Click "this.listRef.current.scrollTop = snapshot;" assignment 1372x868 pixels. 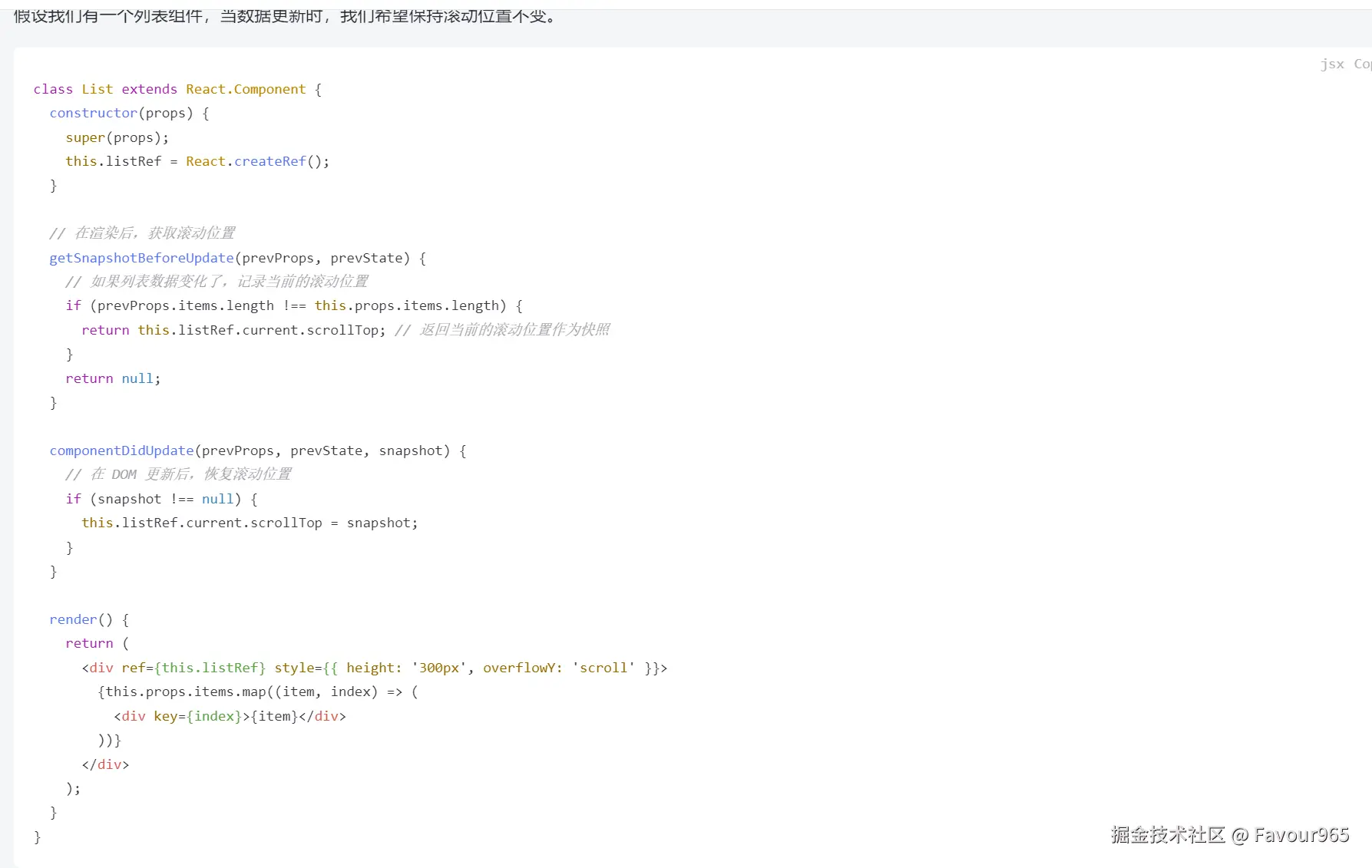pos(250,523)
